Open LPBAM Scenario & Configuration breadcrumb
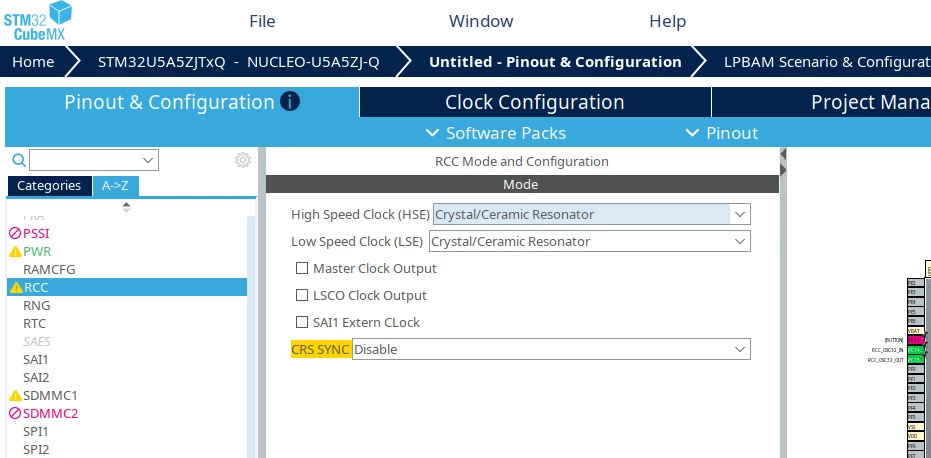The width and height of the screenshot is (931, 458). point(827,62)
